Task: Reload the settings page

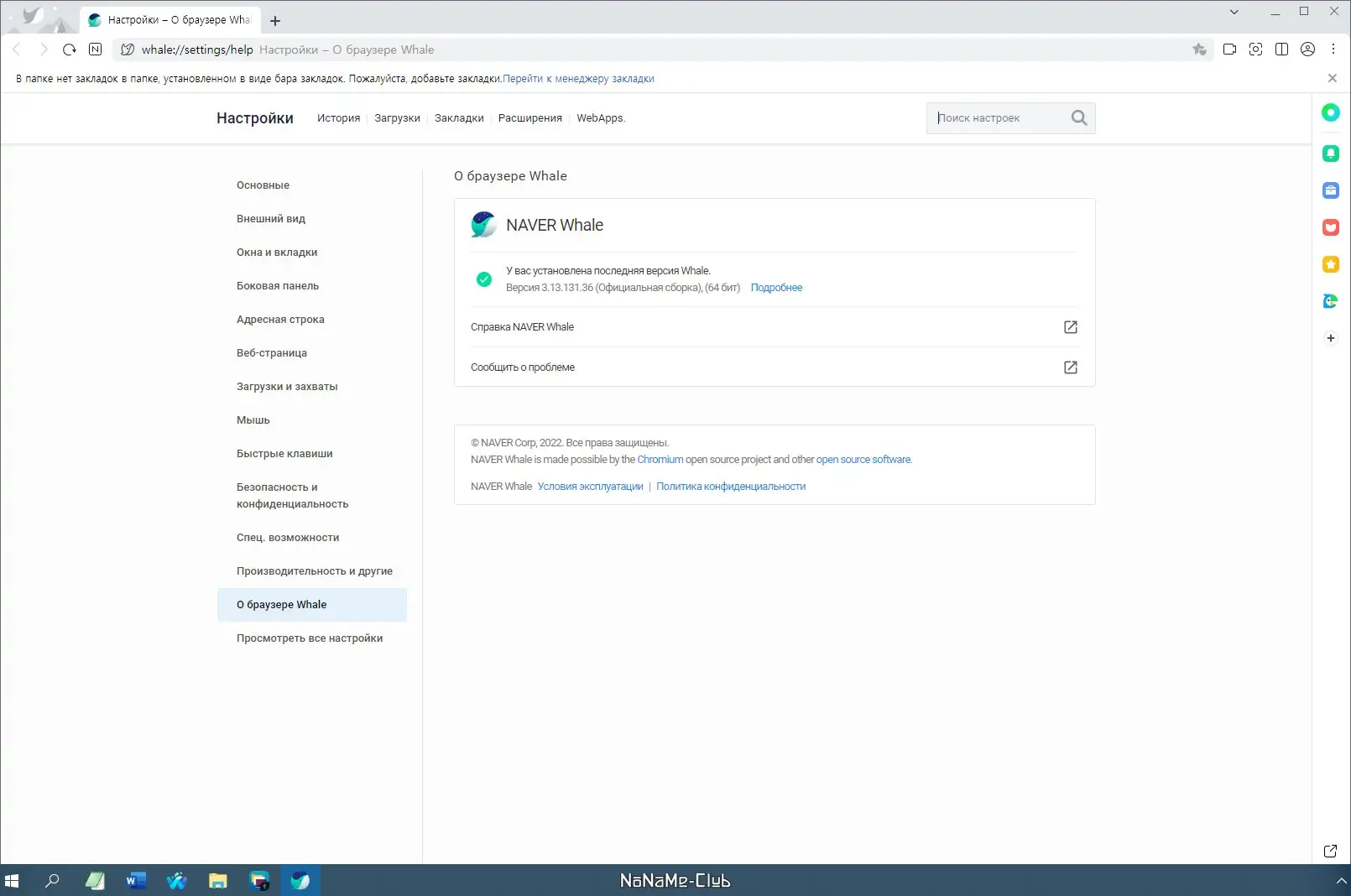Action: tap(69, 49)
